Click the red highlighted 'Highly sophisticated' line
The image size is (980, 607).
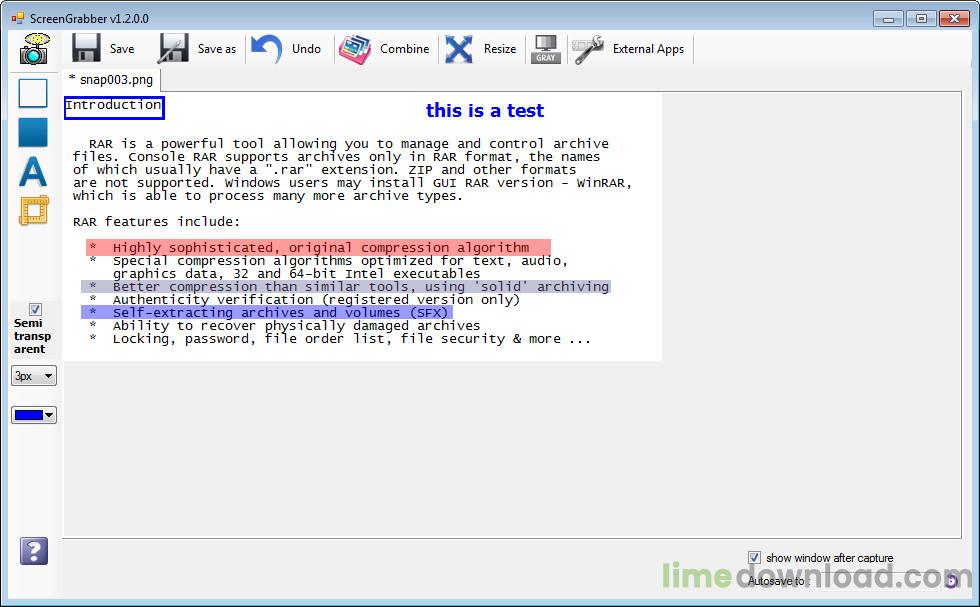pos(318,248)
